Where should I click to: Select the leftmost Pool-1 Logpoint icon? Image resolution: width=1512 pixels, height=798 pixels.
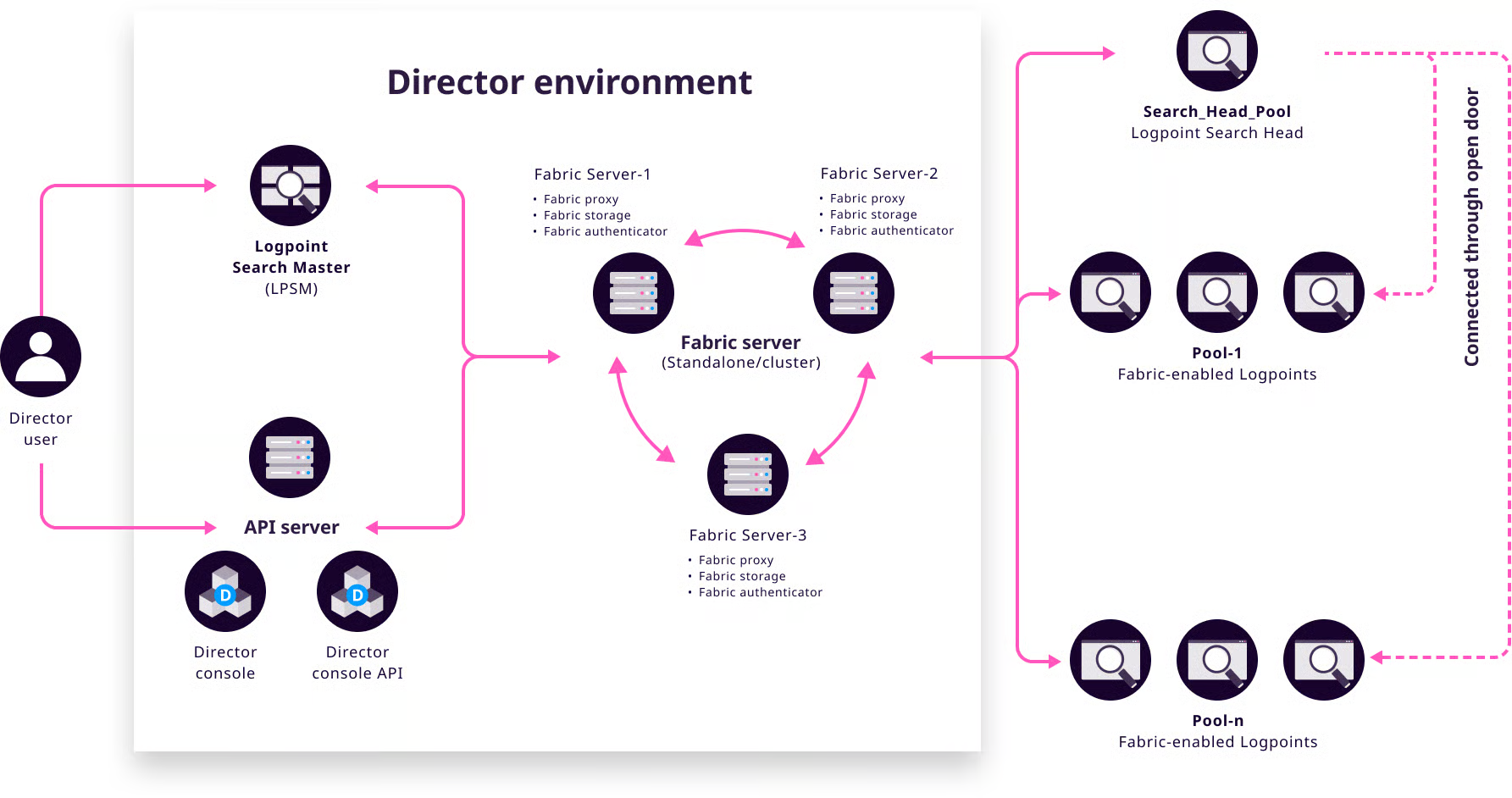1110,292
